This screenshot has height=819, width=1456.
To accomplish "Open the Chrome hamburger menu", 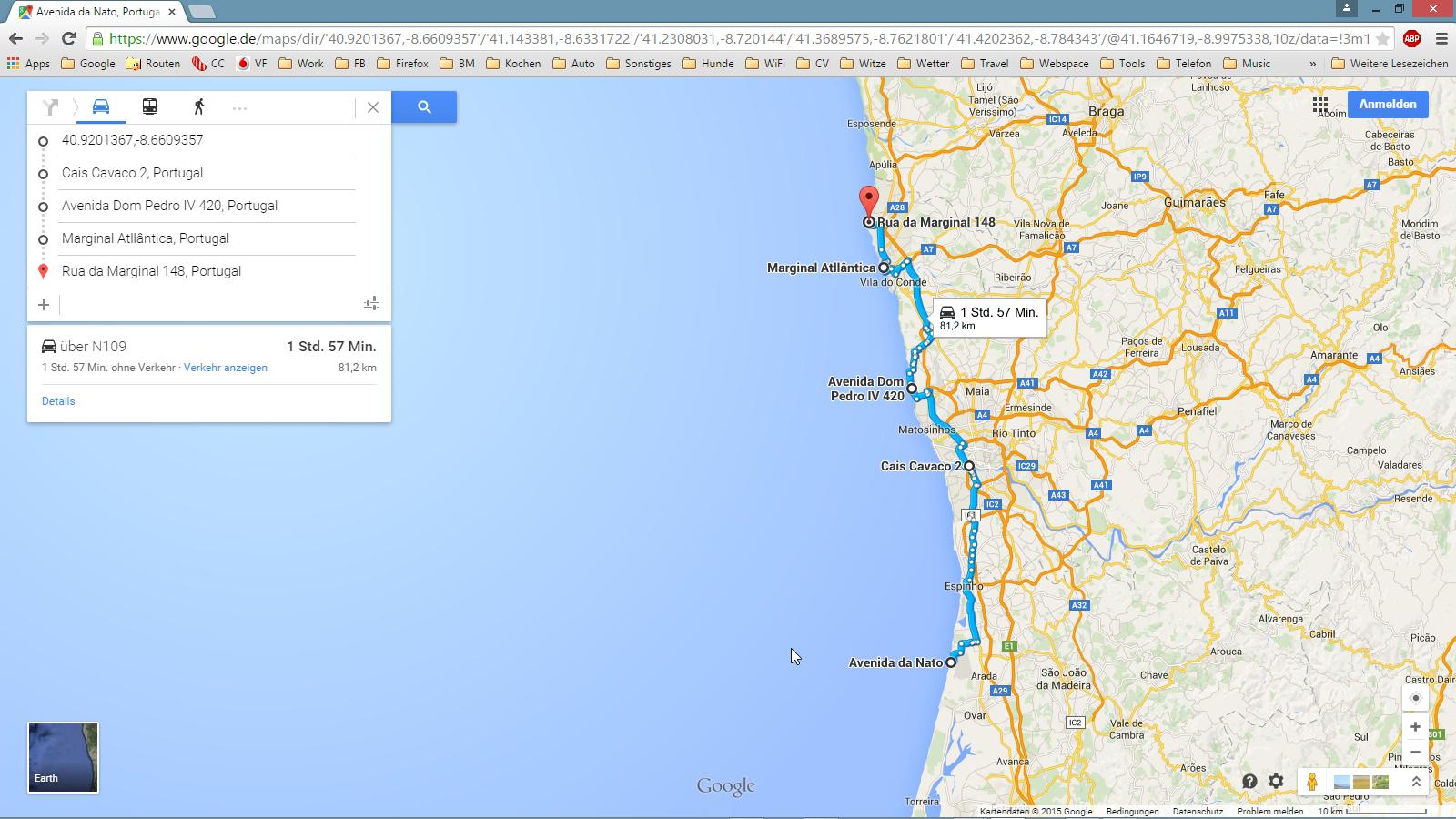I will coord(1441,38).
